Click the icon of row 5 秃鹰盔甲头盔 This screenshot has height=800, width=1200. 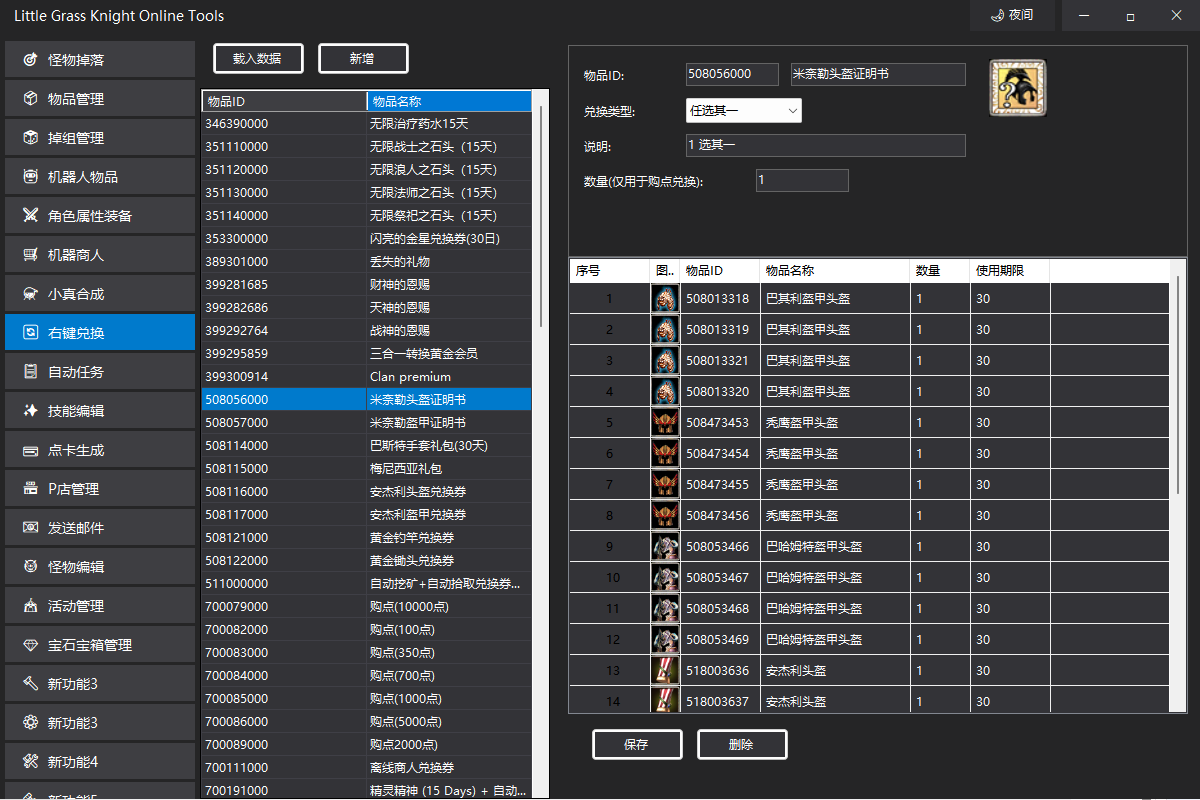pyautogui.click(x=665, y=423)
